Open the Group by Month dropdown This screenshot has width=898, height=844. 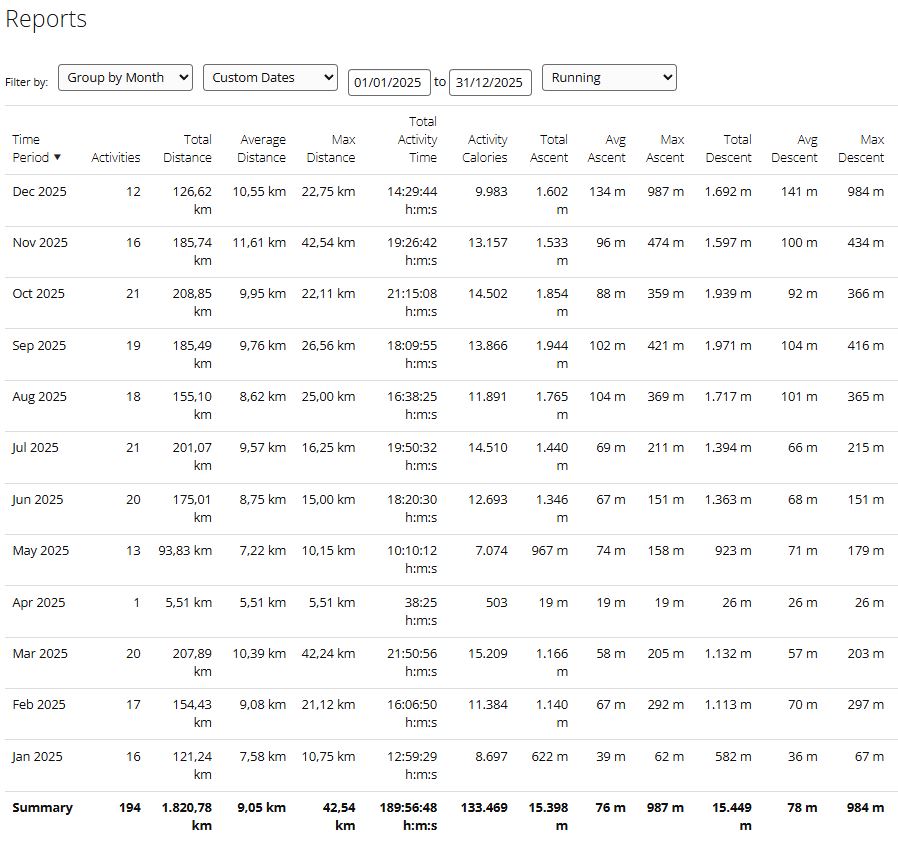[x=124, y=76]
